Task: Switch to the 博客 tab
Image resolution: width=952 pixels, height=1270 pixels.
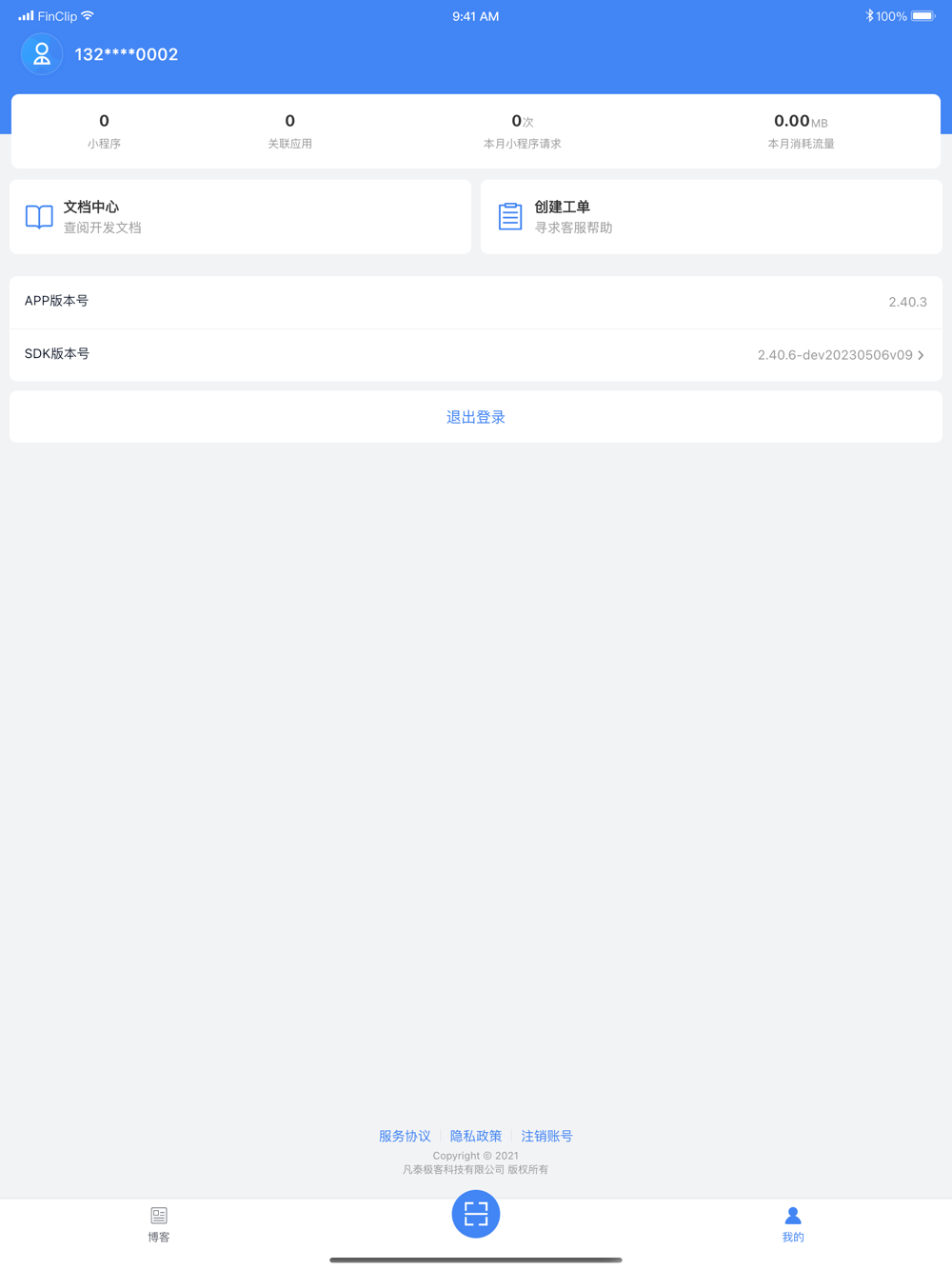Action: [x=159, y=1225]
